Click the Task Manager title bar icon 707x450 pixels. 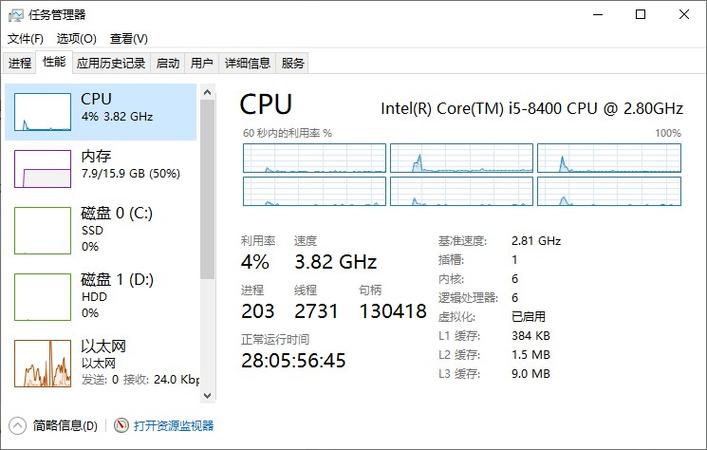click(15, 15)
